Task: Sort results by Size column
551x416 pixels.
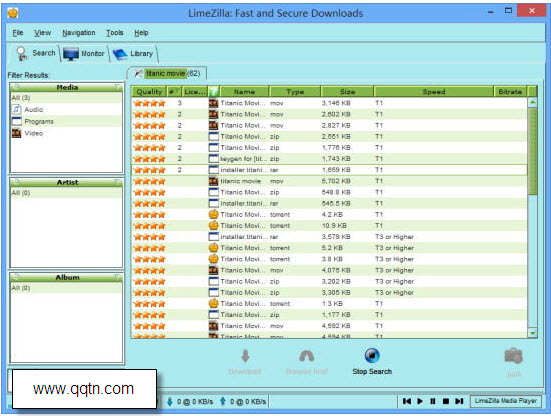Action: coord(347,92)
